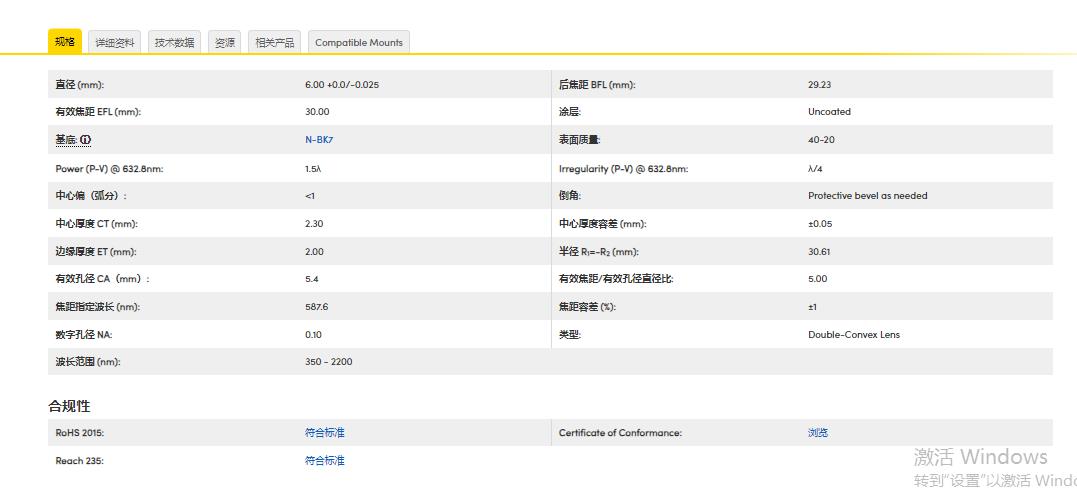Click the Uncoated 涂层 value
1077x492 pixels.
(x=830, y=112)
